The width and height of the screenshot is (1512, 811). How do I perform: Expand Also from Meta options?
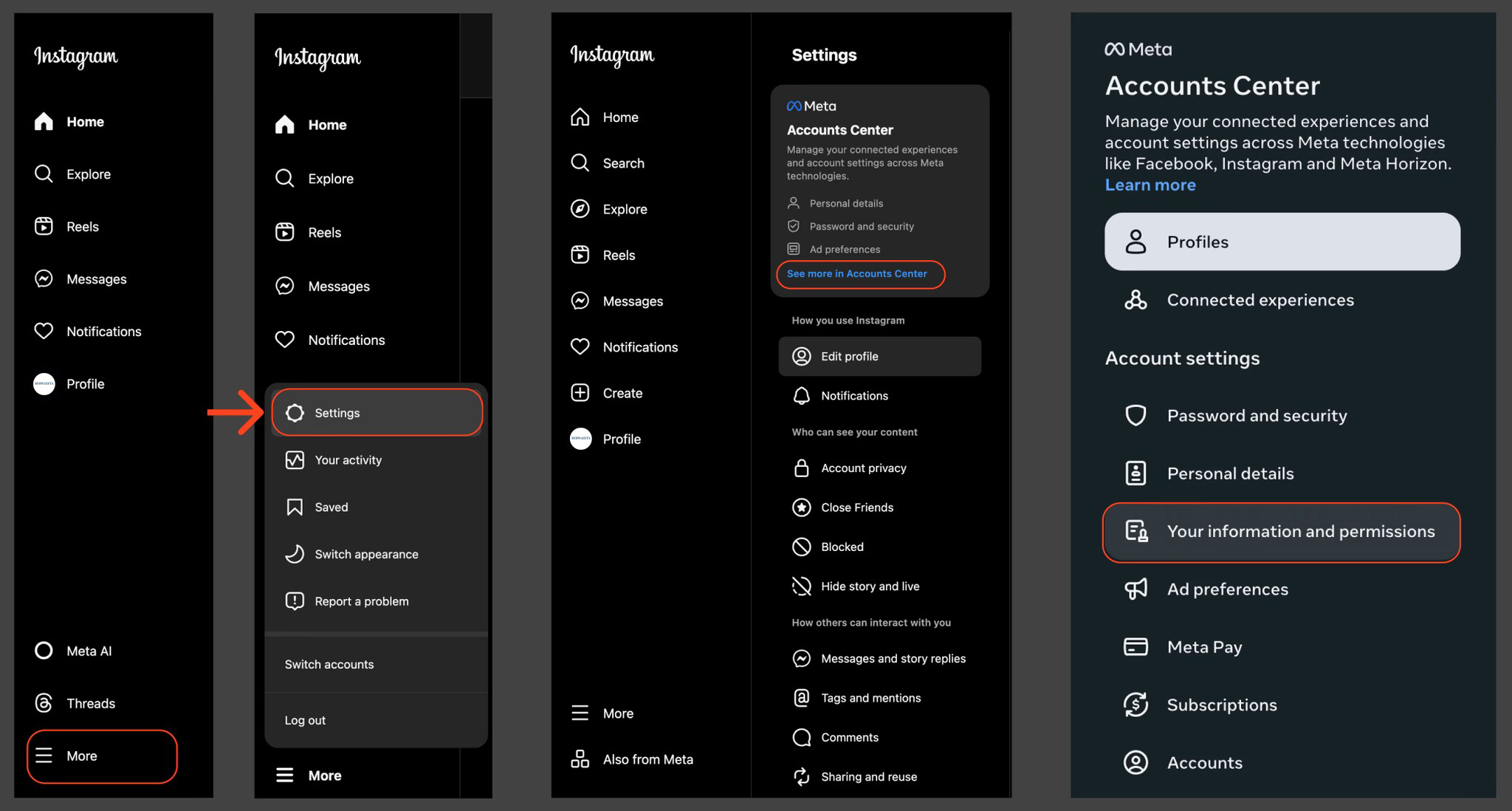coord(648,759)
